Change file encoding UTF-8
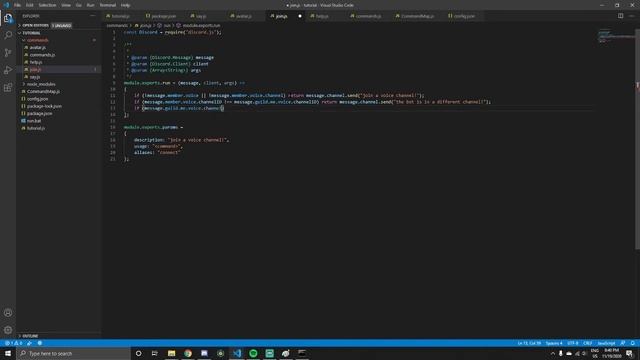The height and width of the screenshot is (360, 640). coord(573,343)
